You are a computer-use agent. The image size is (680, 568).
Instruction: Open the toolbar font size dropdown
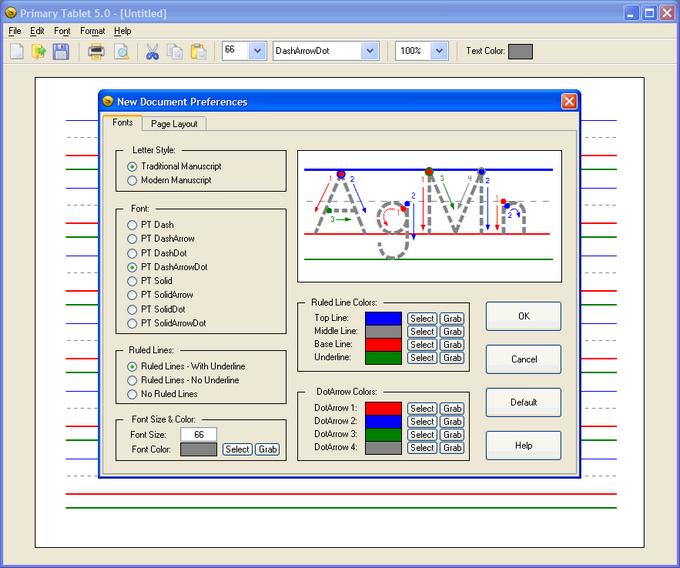click(x=257, y=51)
